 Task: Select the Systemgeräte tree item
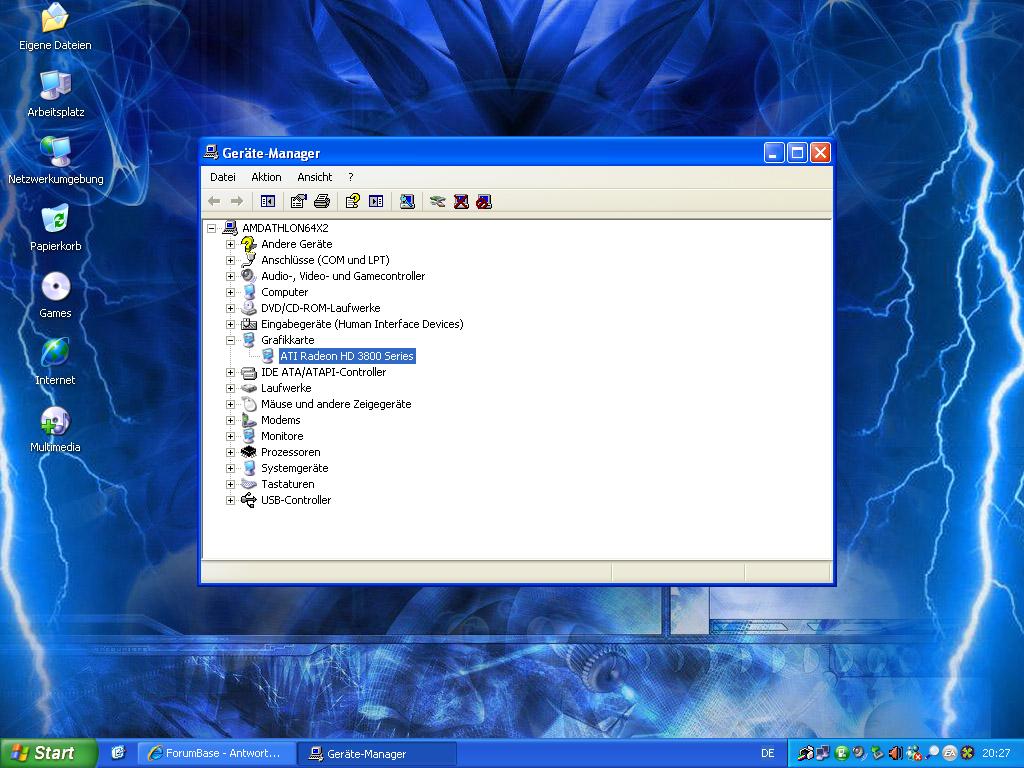tap(295, 468)
